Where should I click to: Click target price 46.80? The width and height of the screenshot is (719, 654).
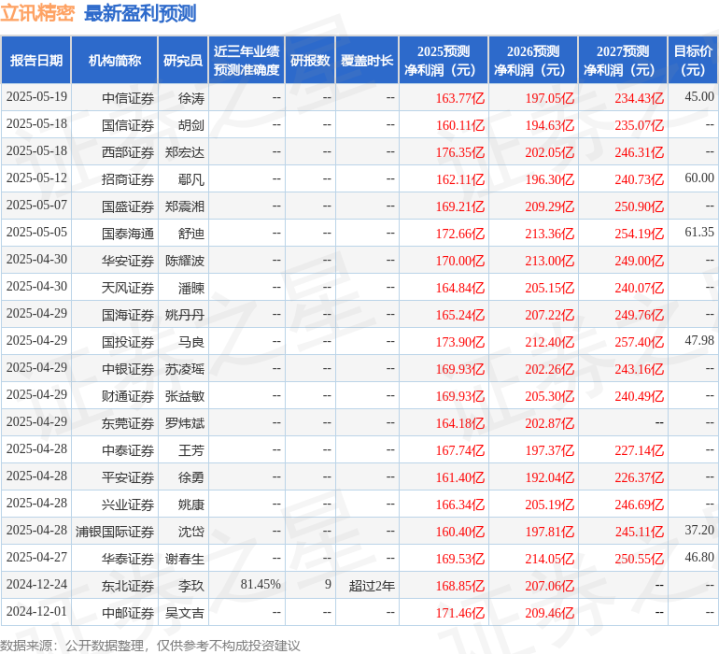click(699, 557)
